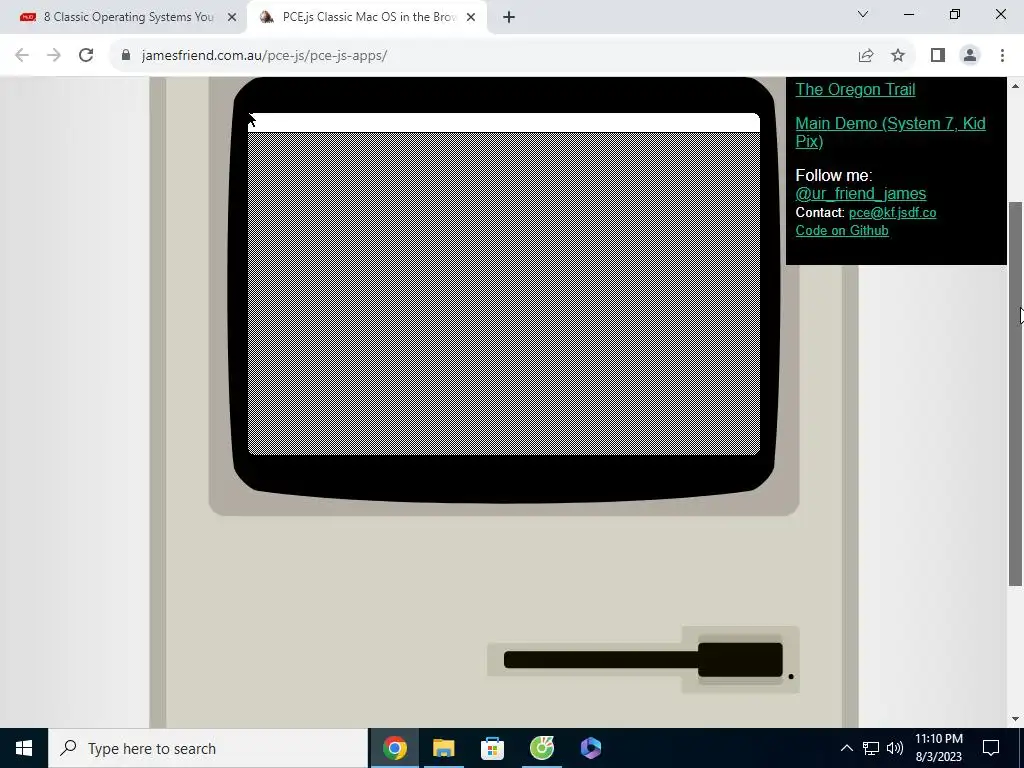Click the taskbar search box
The width and height of the screenshot is (1024, 768).
pos(208,748)
